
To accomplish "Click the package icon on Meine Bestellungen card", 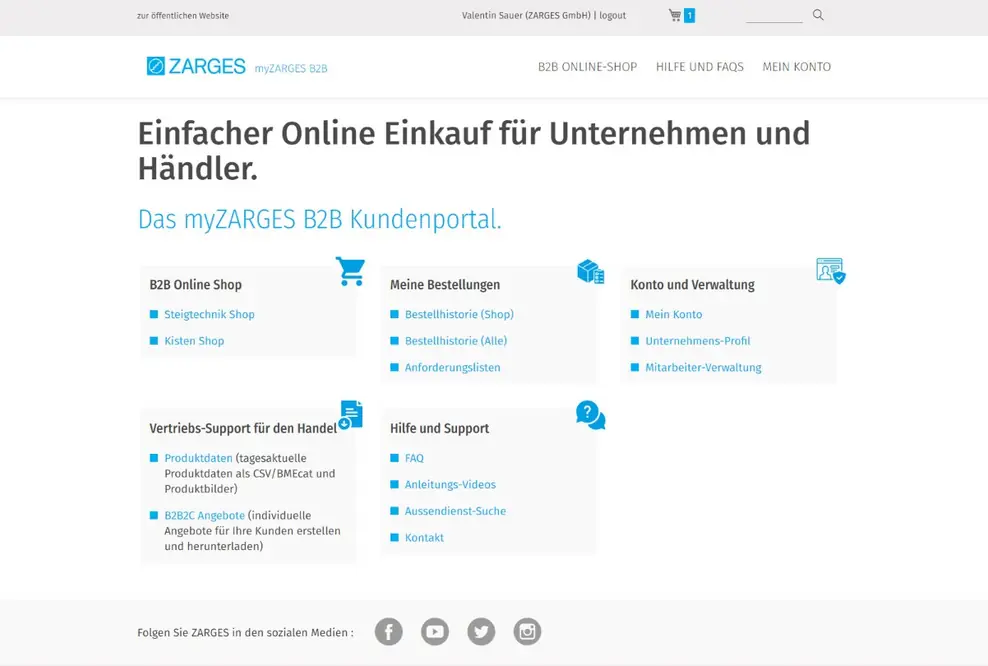I will pos(591,272).
